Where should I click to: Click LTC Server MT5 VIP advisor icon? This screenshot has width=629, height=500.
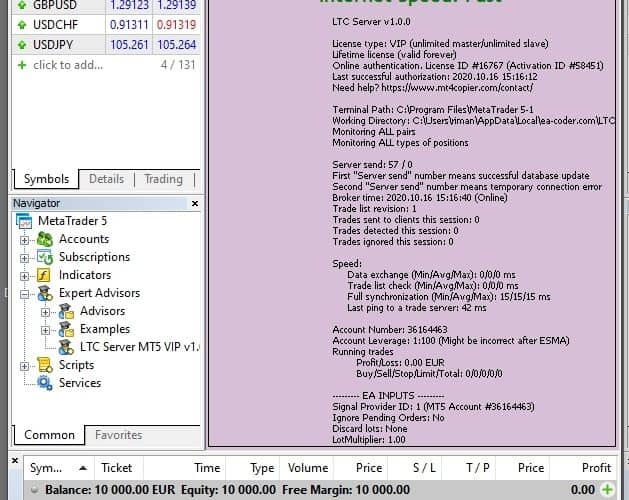click(66, 348)
